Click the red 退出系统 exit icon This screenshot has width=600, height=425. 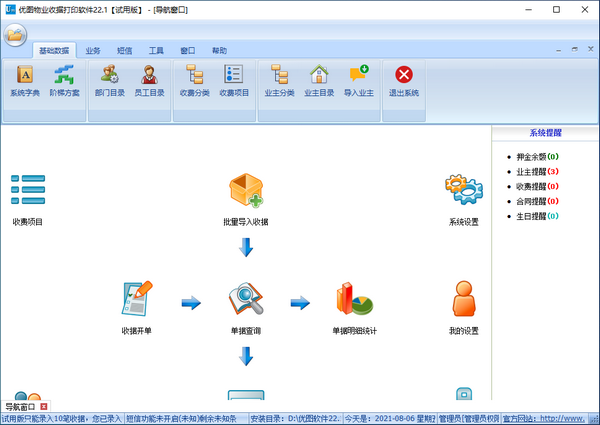pos(404,79)
